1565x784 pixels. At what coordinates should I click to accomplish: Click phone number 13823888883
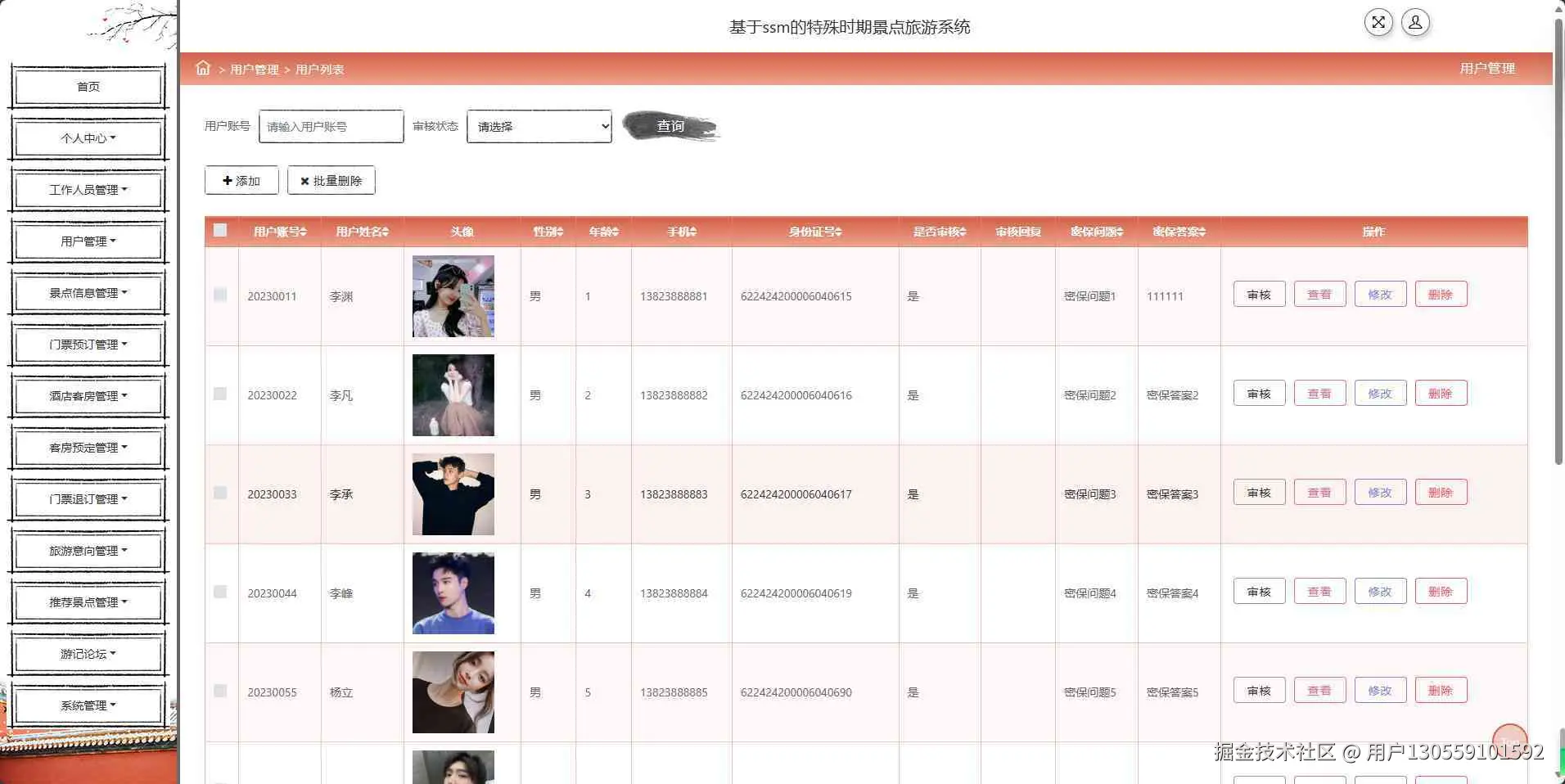pyautogui.click(x=674, y=494)
